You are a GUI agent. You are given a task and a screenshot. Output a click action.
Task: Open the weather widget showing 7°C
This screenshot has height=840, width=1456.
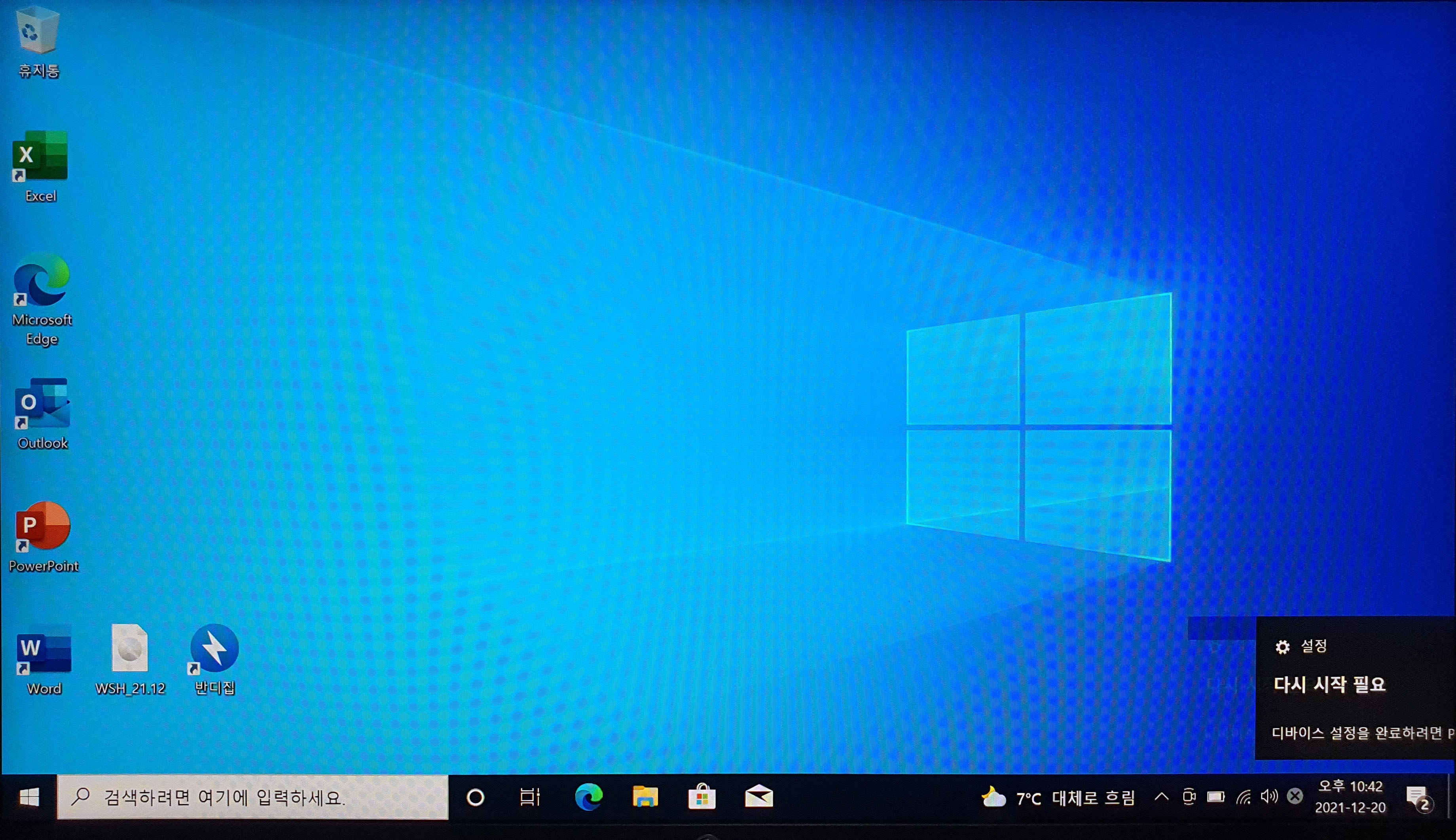(1058, 798)
